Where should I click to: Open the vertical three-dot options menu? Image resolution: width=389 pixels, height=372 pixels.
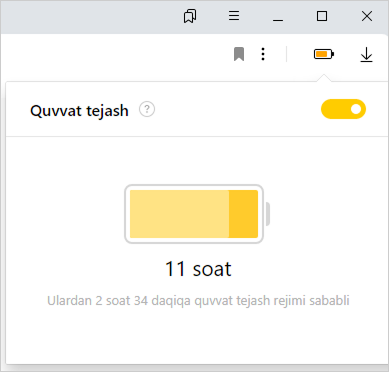pos(263,54)
